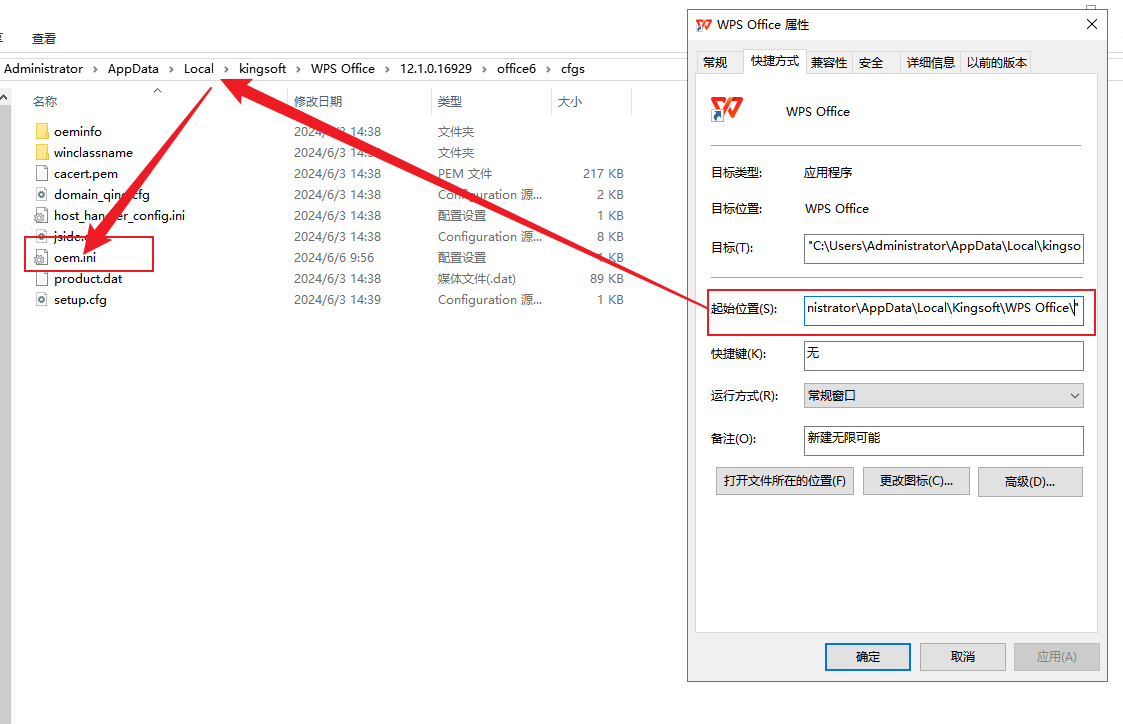Select the cacert.pem file icon

41,174
